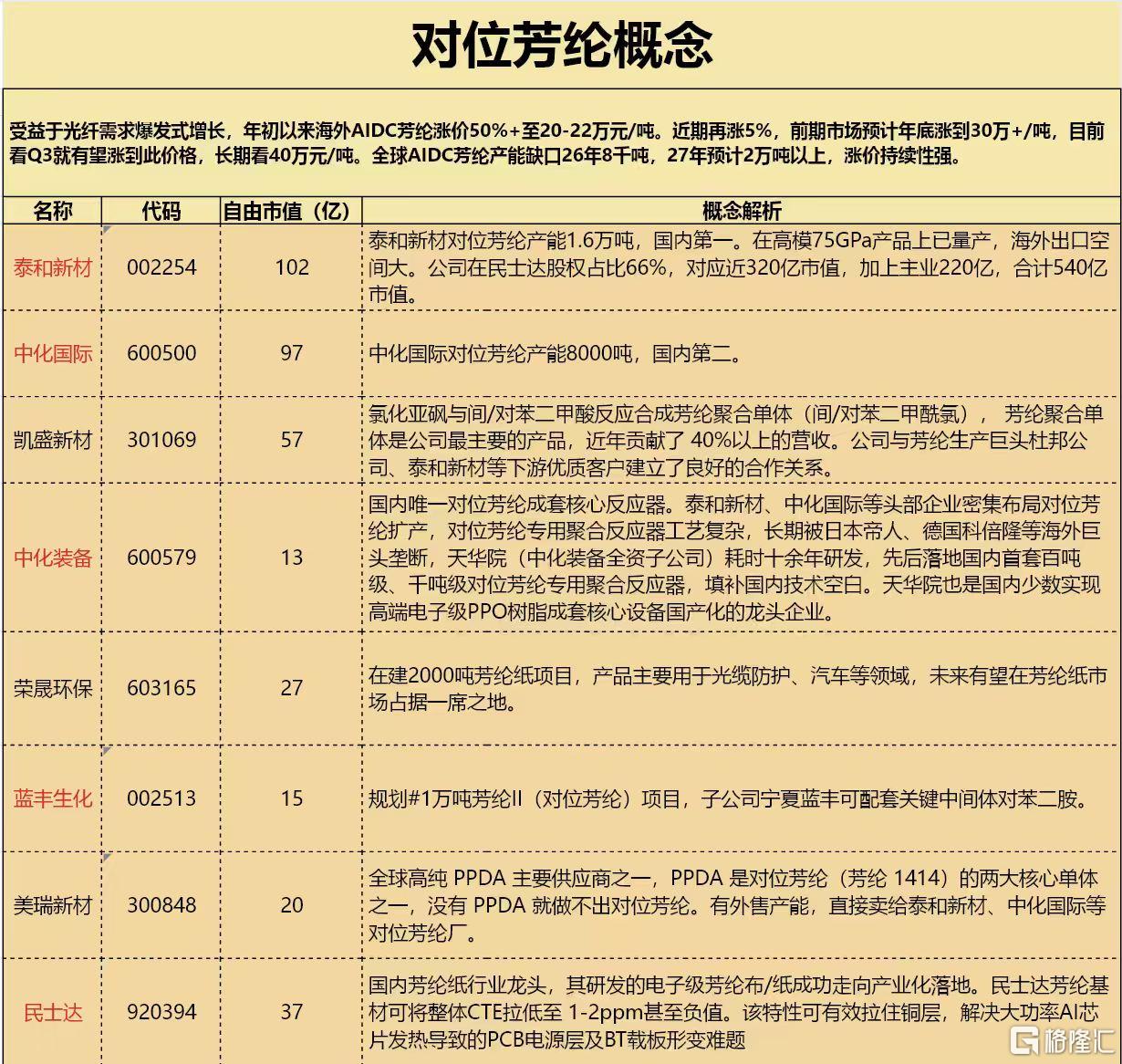The height and width of the screenshot is (1064, 1122).
Task: Click market value 15 for 蓝丰生化
Action: (x=292, y=798)
